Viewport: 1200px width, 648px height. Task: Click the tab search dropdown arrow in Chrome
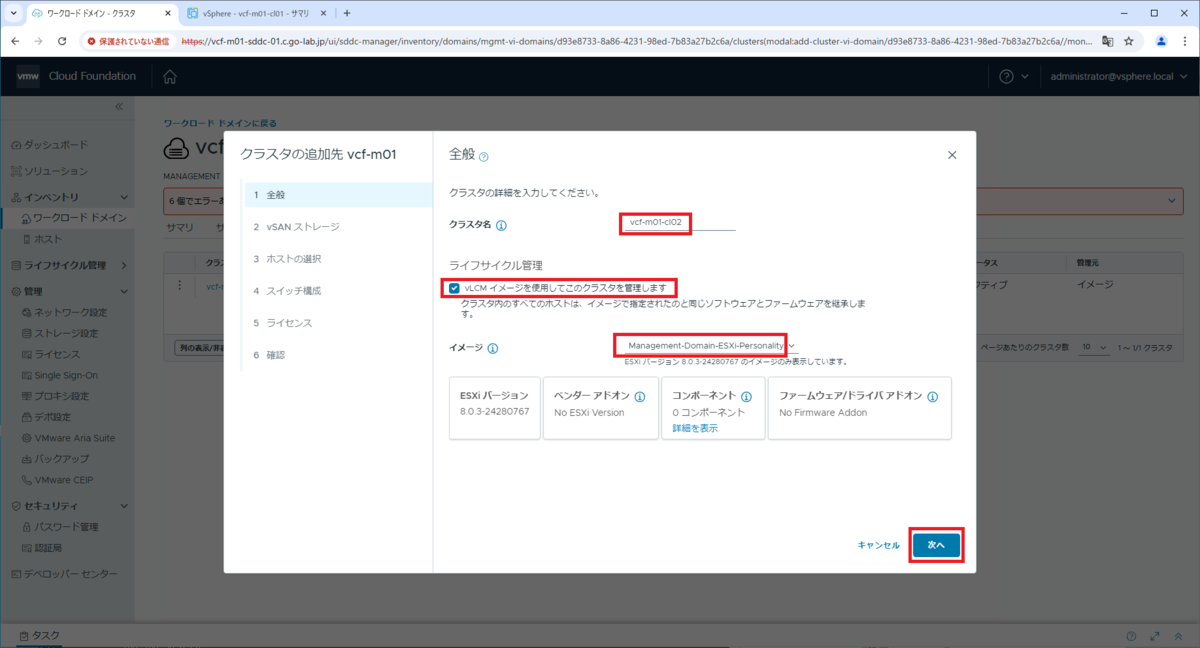13,13
